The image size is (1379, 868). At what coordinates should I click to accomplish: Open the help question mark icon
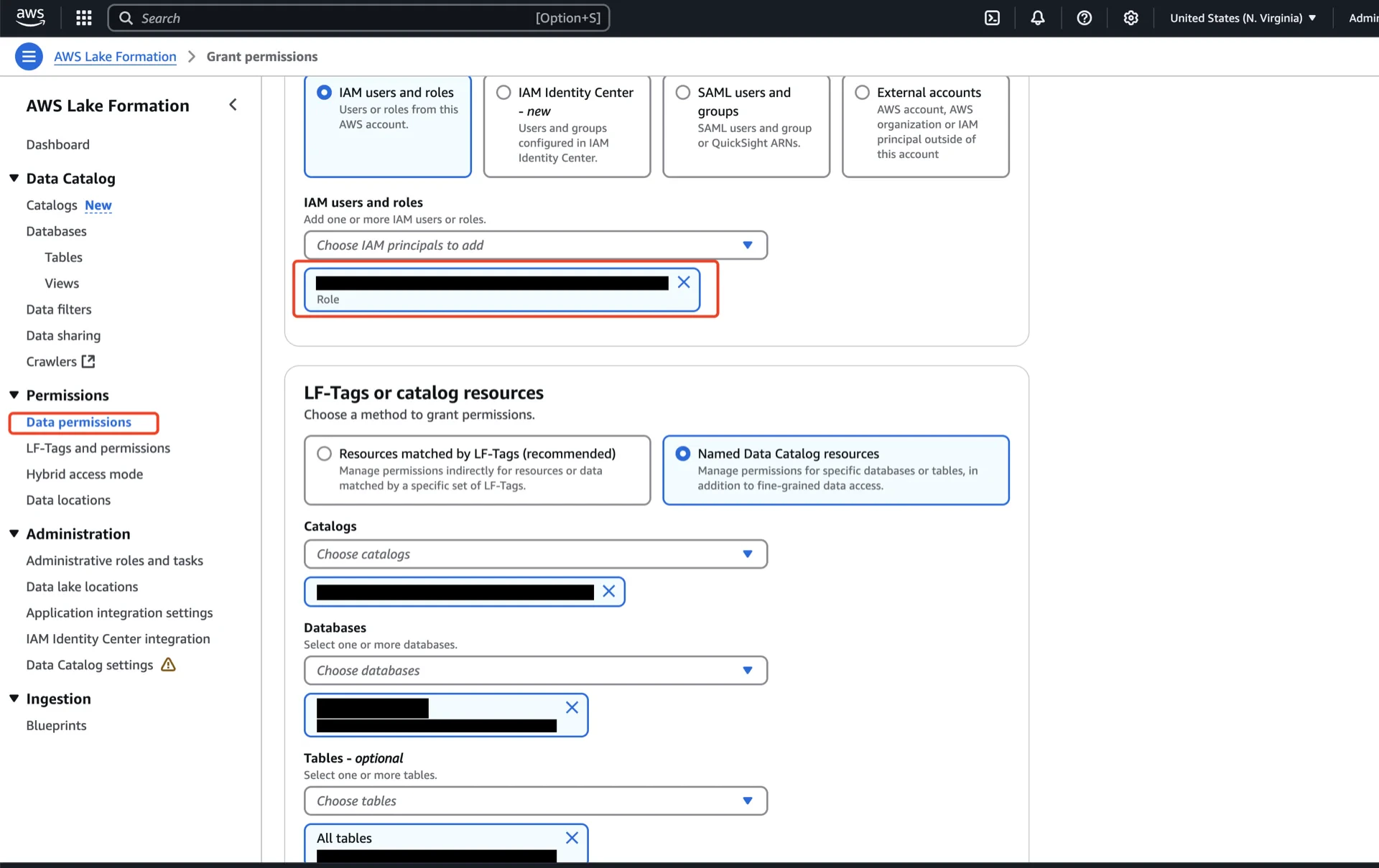[1085, 18]
